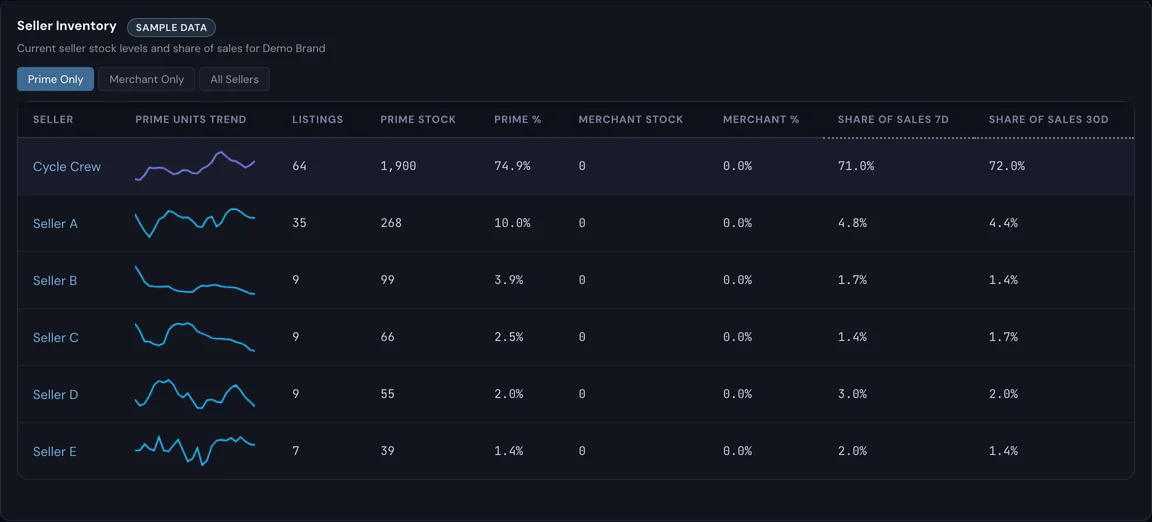Sort by SHARE OF SALES 30D header
This screenshot has height=522, width=1152.
(x=1048, y=119)
